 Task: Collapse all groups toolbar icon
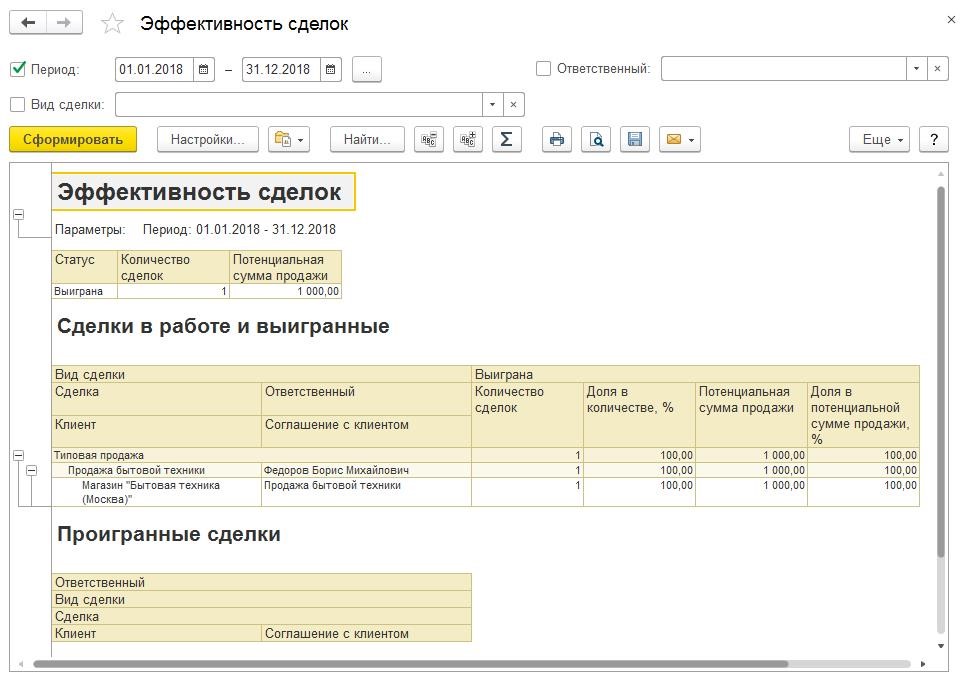[x=429, y=140]
